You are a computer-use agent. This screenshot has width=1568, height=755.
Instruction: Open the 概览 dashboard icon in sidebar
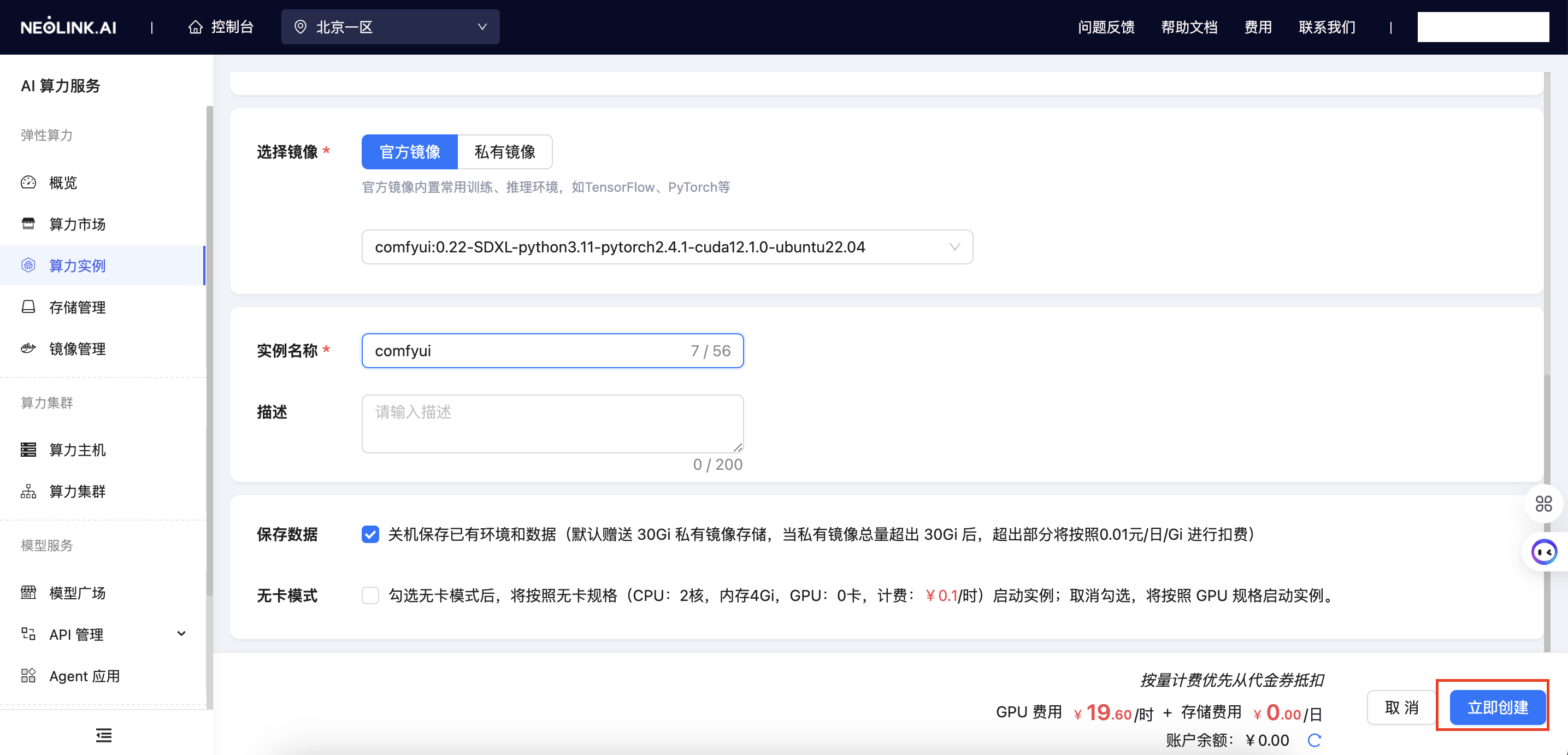(x=28, y=182)
